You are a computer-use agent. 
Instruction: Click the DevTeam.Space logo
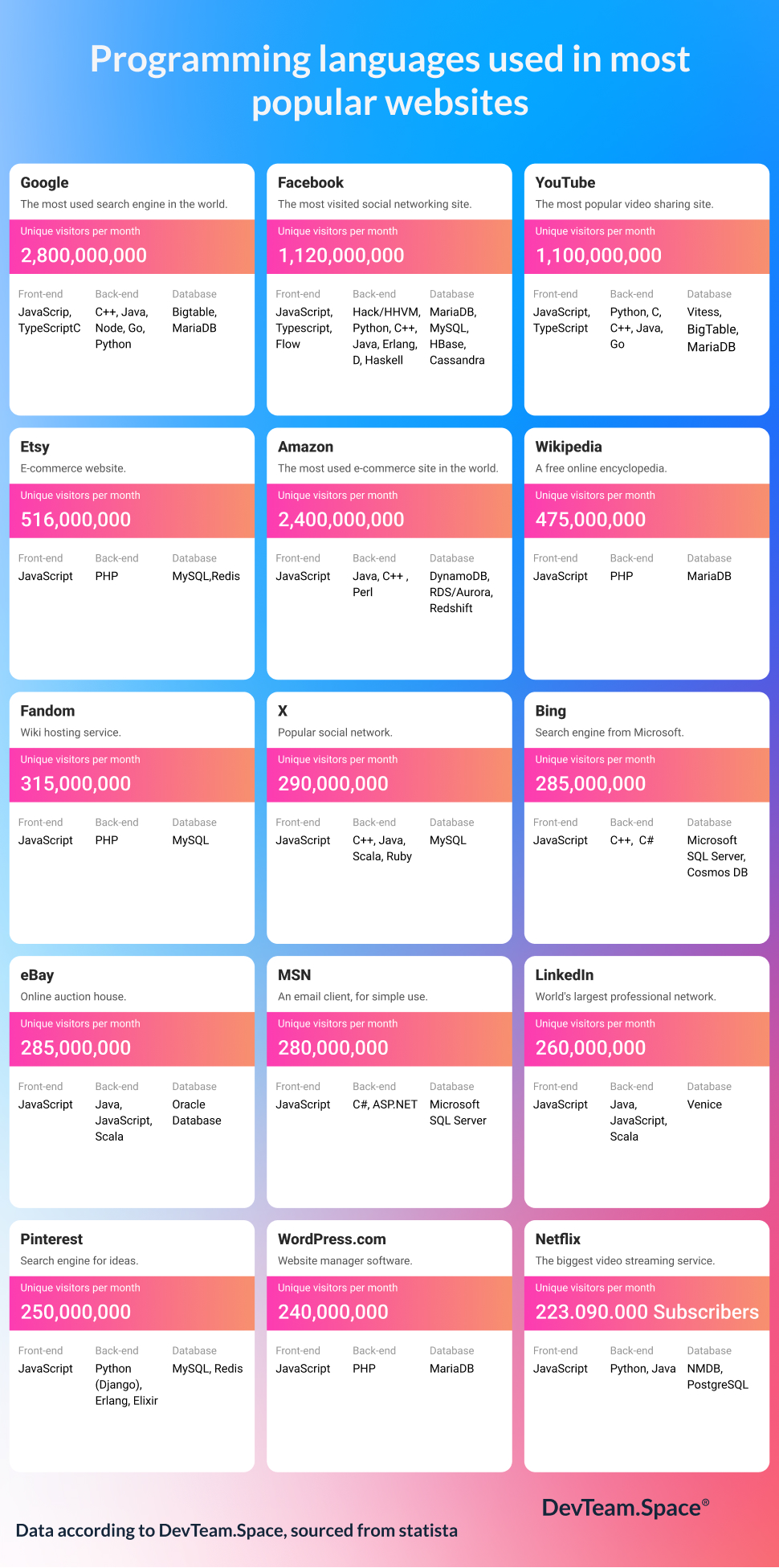pos(625,1508)
